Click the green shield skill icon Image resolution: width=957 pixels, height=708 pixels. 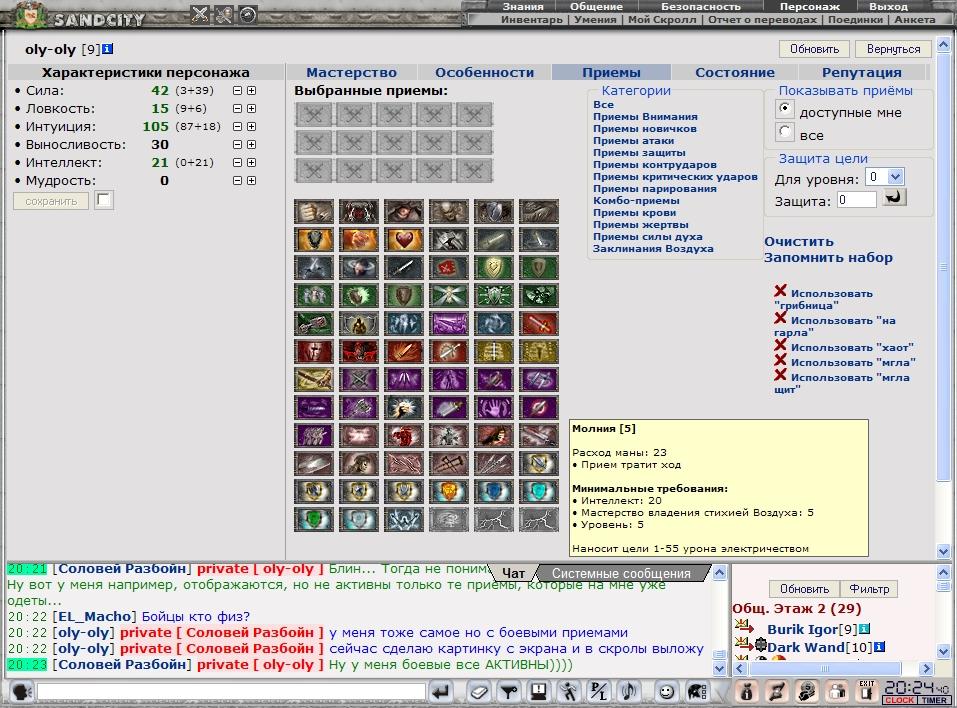(x=314, y=520)
